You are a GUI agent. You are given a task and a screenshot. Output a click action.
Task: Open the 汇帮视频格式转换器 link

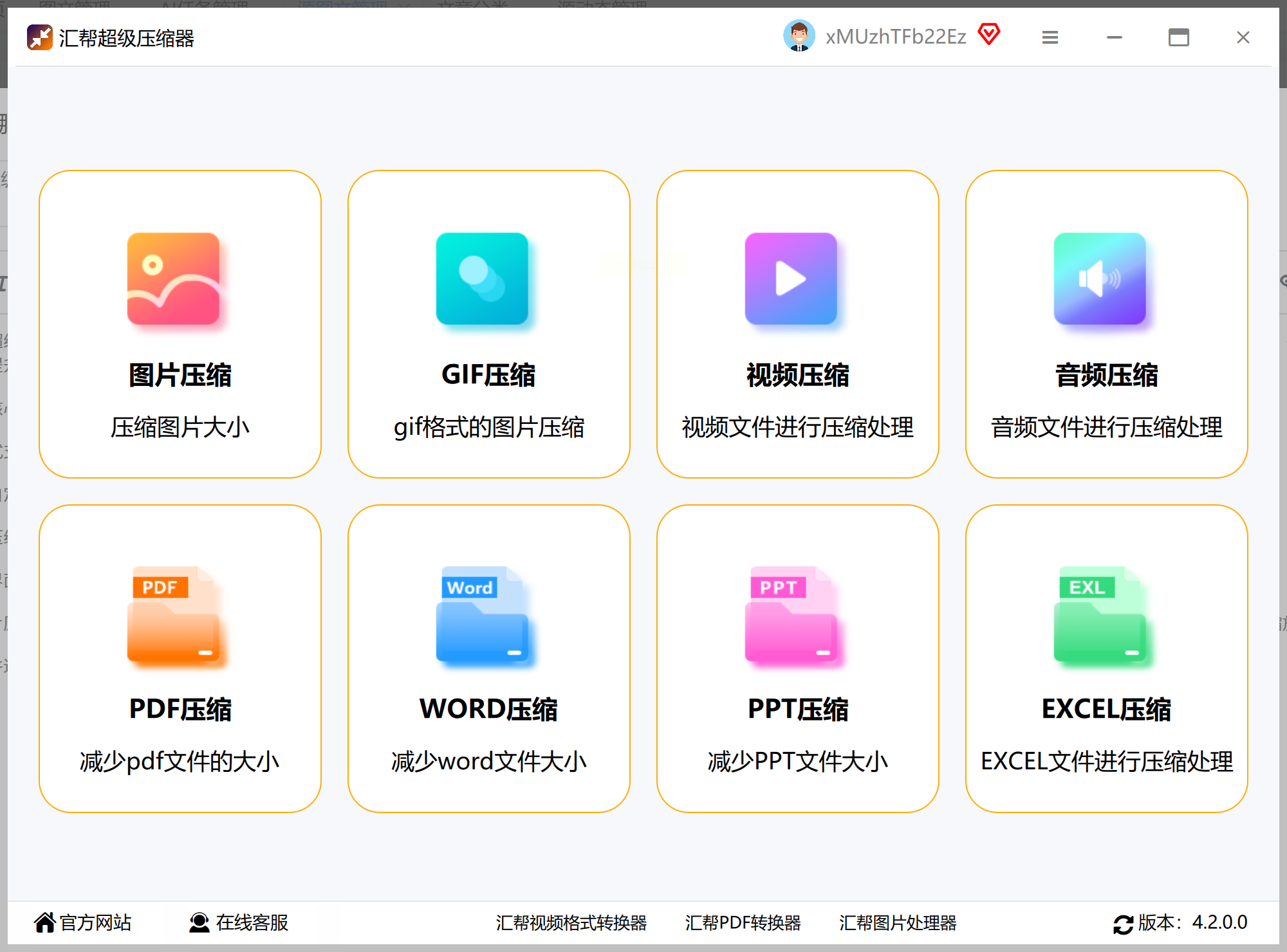571,922
